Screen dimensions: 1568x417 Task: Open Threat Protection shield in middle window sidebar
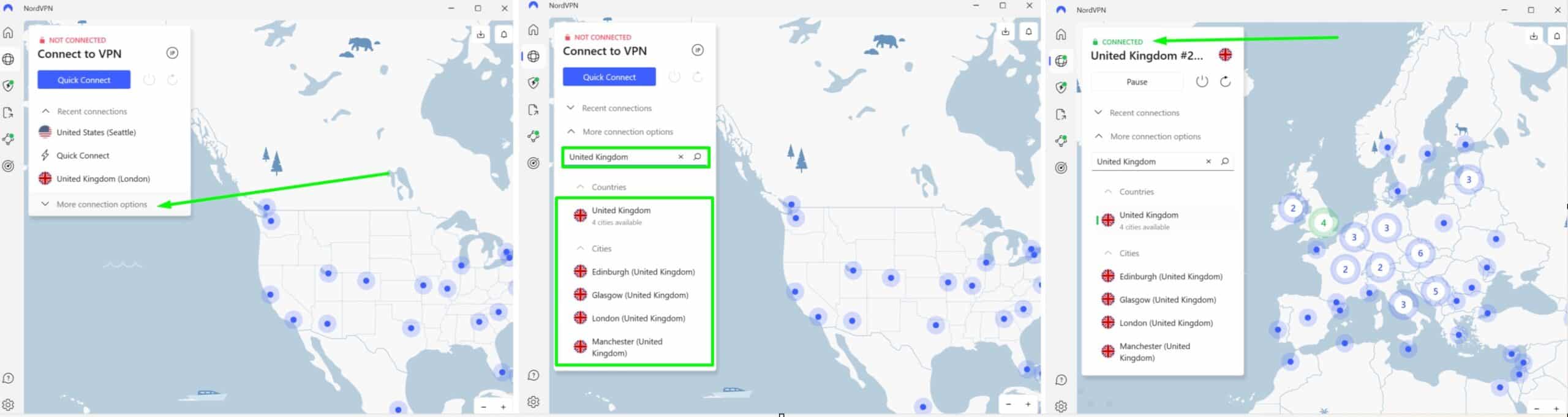point(533,83)
